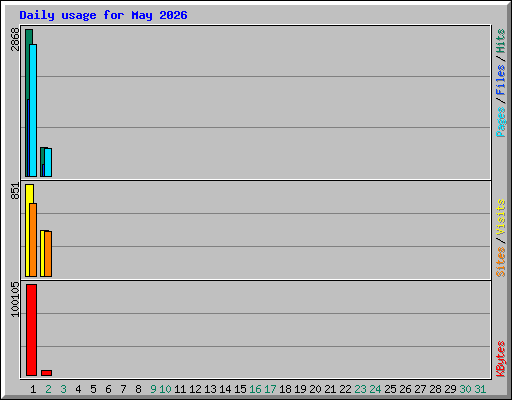Click day label 27 on the x-axis
Image resolution: width=512 pixels, height=400 pixels.
point(420,389)
